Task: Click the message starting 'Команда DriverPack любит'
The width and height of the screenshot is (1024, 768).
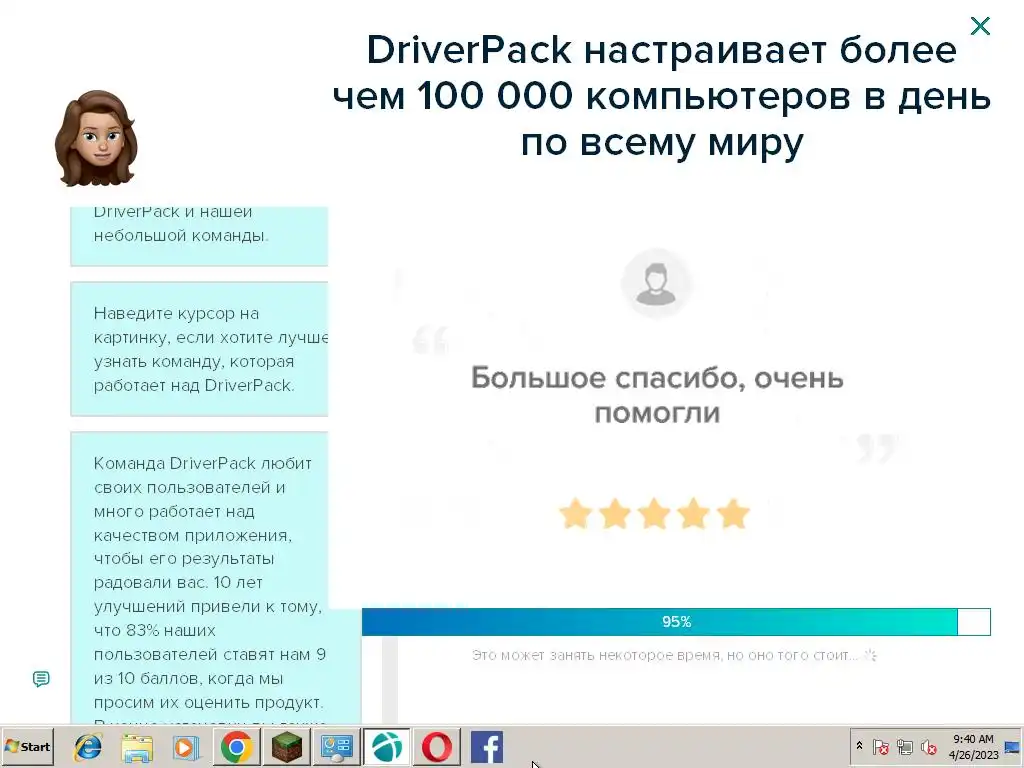Action: (x=216, y=578)
